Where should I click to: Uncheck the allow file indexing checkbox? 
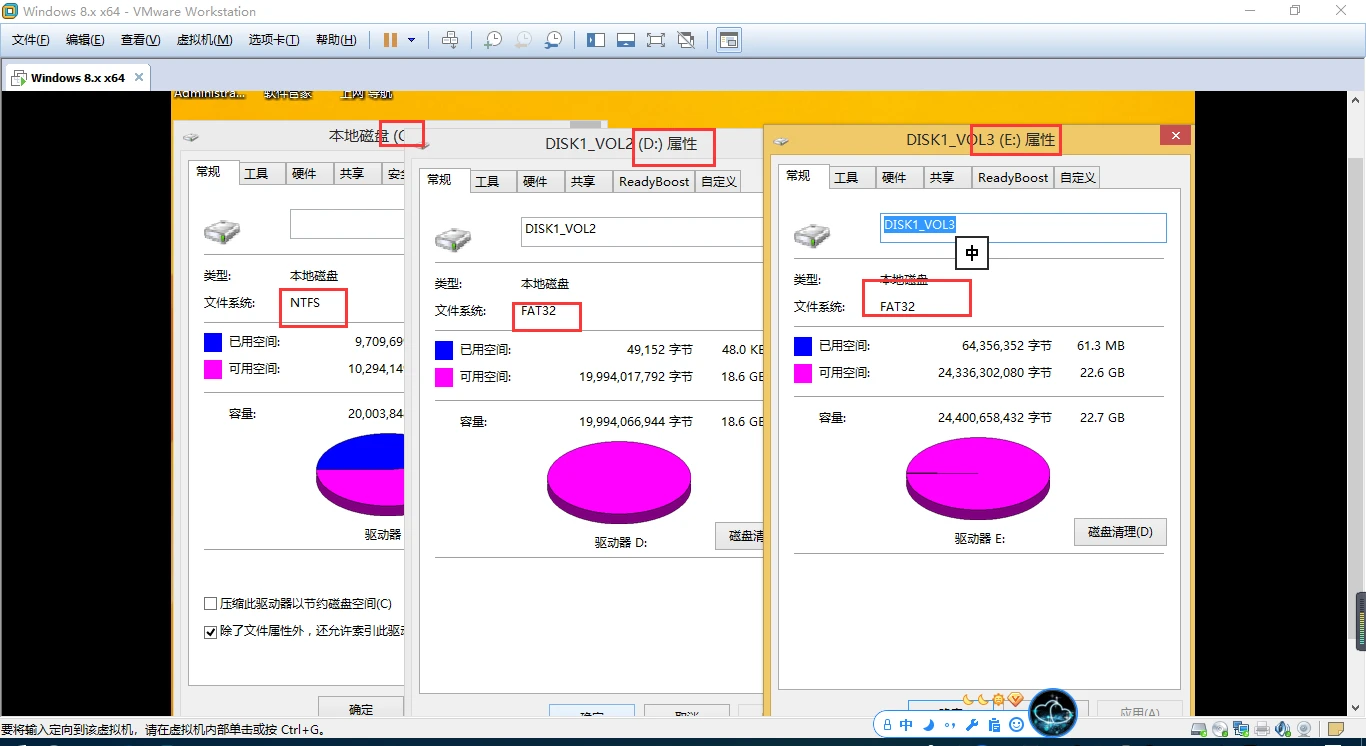pyautogui.click(x=211, y=632)
